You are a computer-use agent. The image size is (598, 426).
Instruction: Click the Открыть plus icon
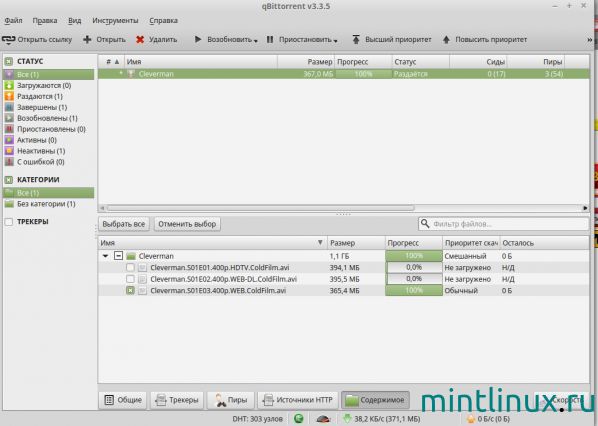click(x=87, y=39)
